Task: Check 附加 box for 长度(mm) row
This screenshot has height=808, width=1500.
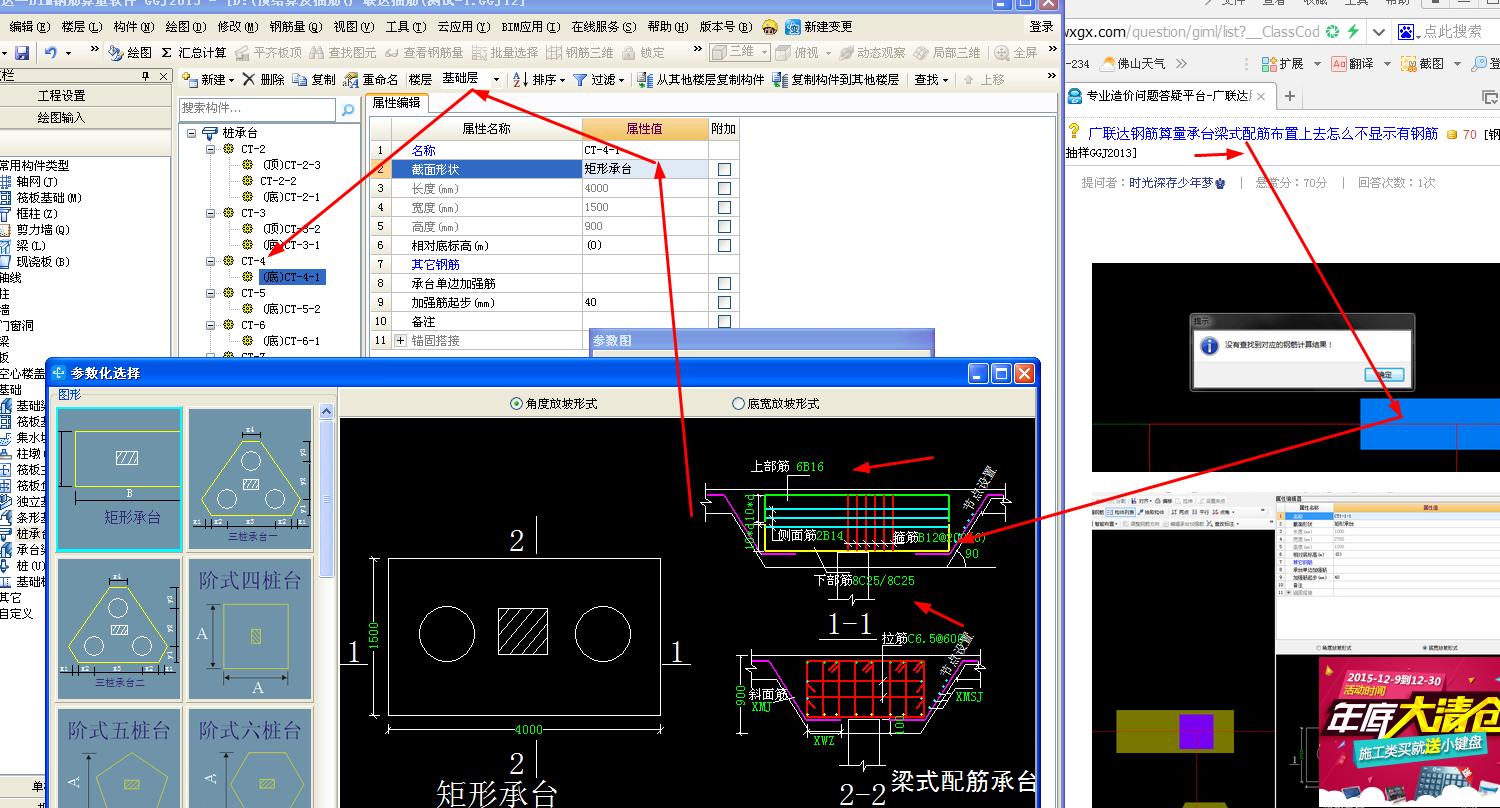Action: pyautogui.click(x=724, y=188)
